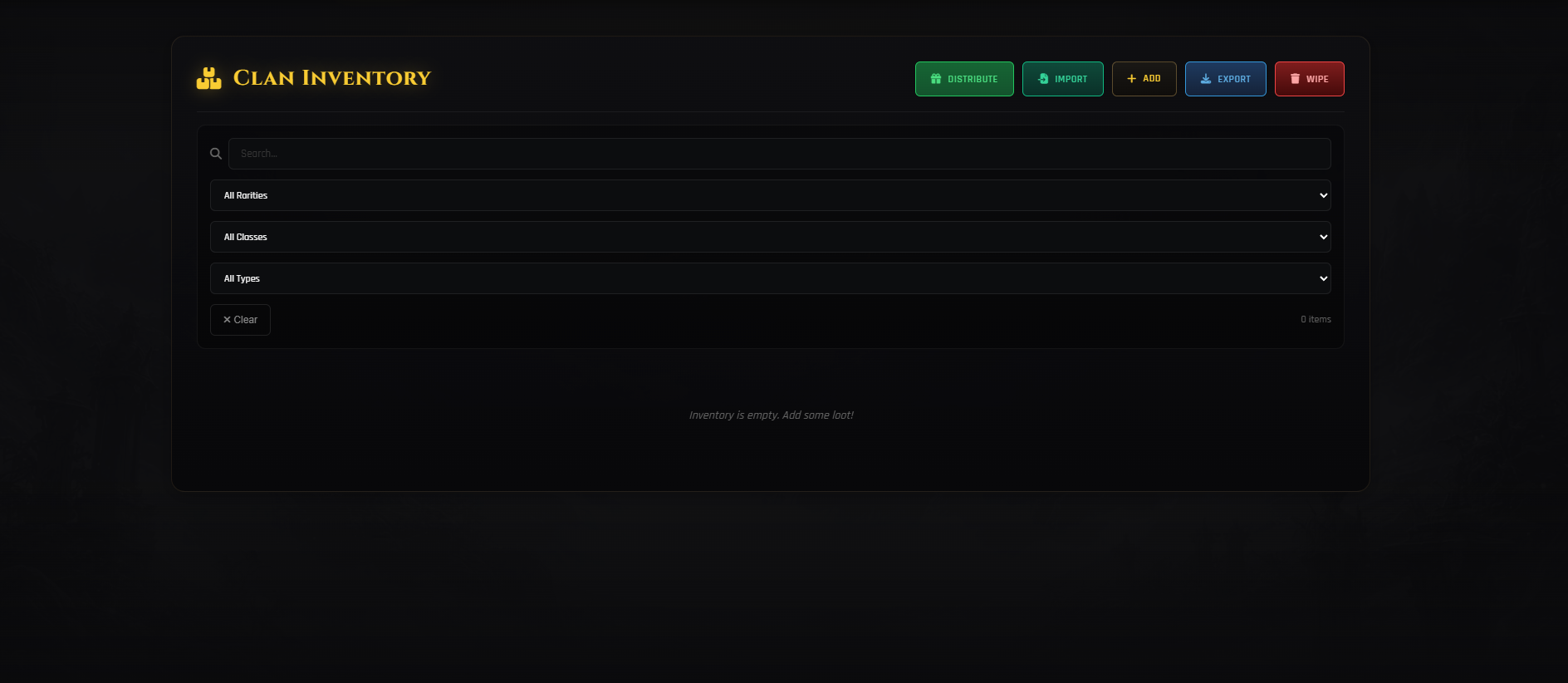The image size is (1568, 683).
Task: Click the Clan Inventory title text
Action: [331, 78]
